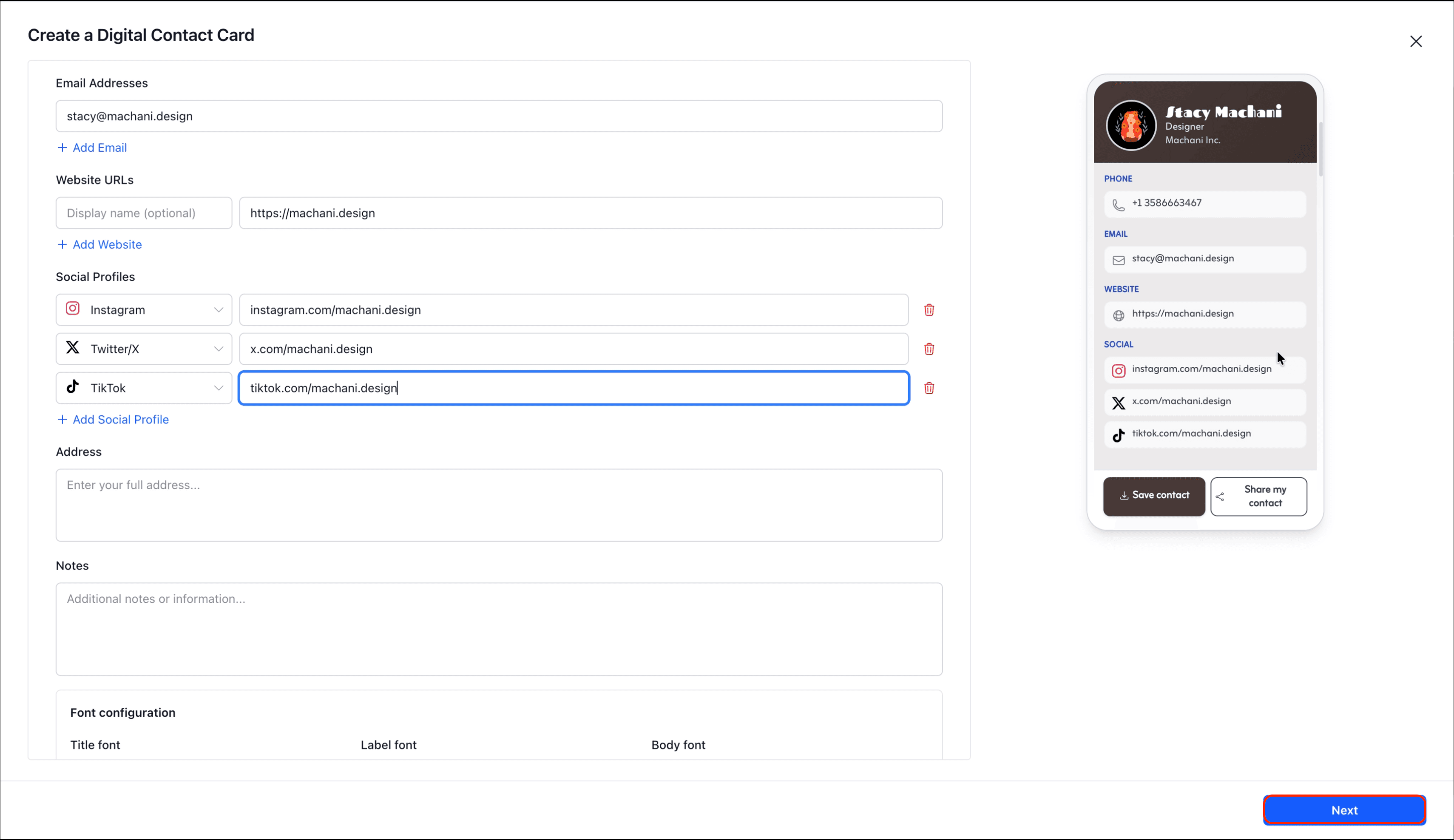Image resolution: width=1454 pixels, height=840 pixels.
Task: Open the Instagram platform dropdown
Action: coord(144,310)
